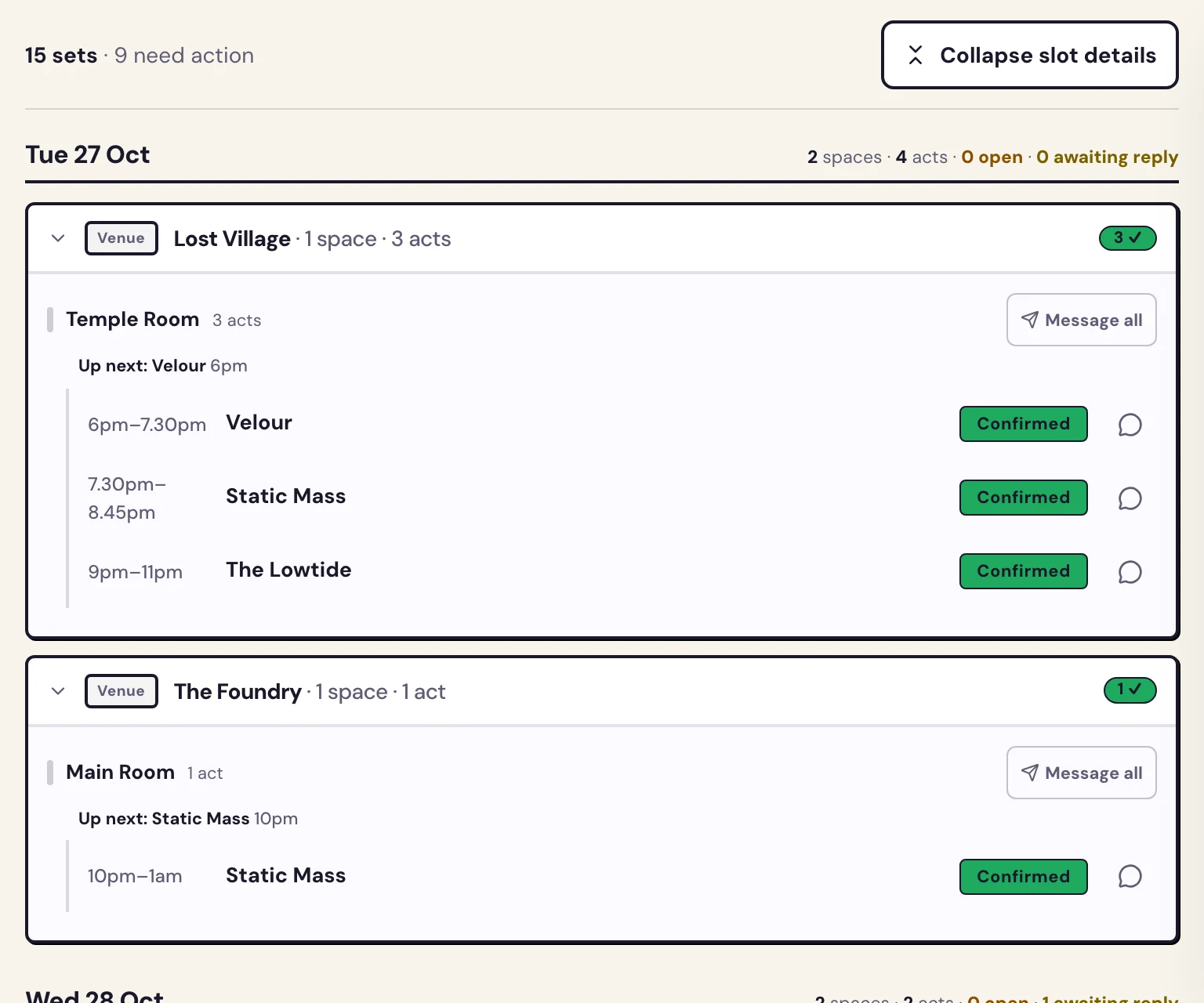Click the 7.30pm–8.45pm time slot
This screenshot has width=1204, height=1003.
(x=127, y=498)
